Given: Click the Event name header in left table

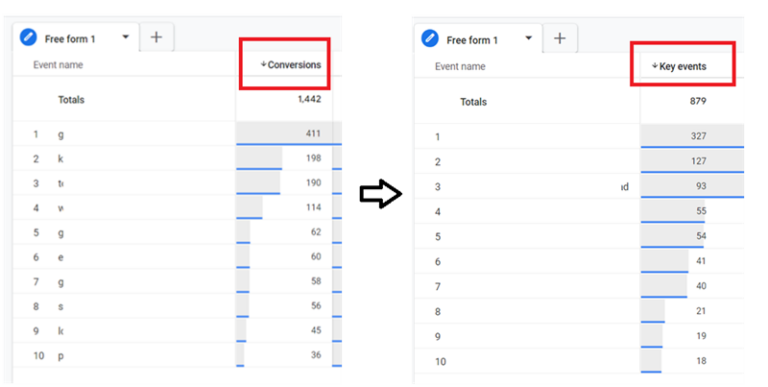Looking at the screenshot, I should click(58, 65).
